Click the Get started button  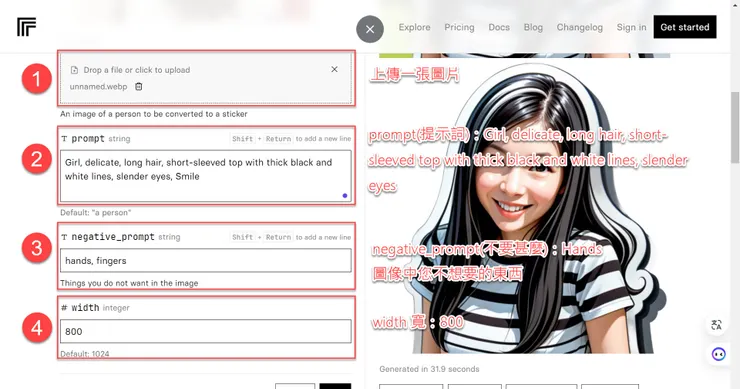(x=685, y=27)
